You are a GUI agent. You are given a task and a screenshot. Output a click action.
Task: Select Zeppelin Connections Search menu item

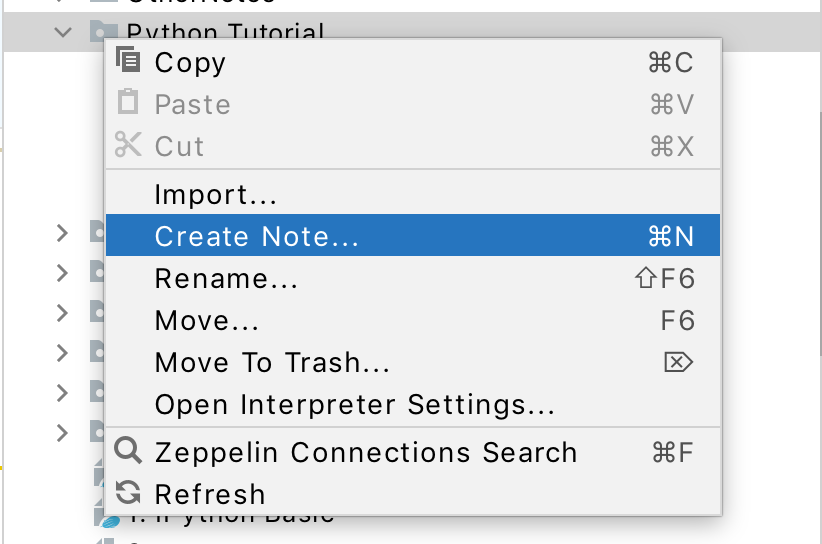[366, 452]
